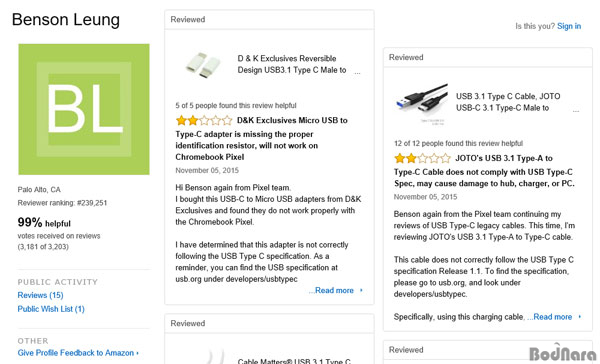Open the JOTO USB cable product thumbnail
Viewport: 600px width, 364px height.
pos(422,103)
